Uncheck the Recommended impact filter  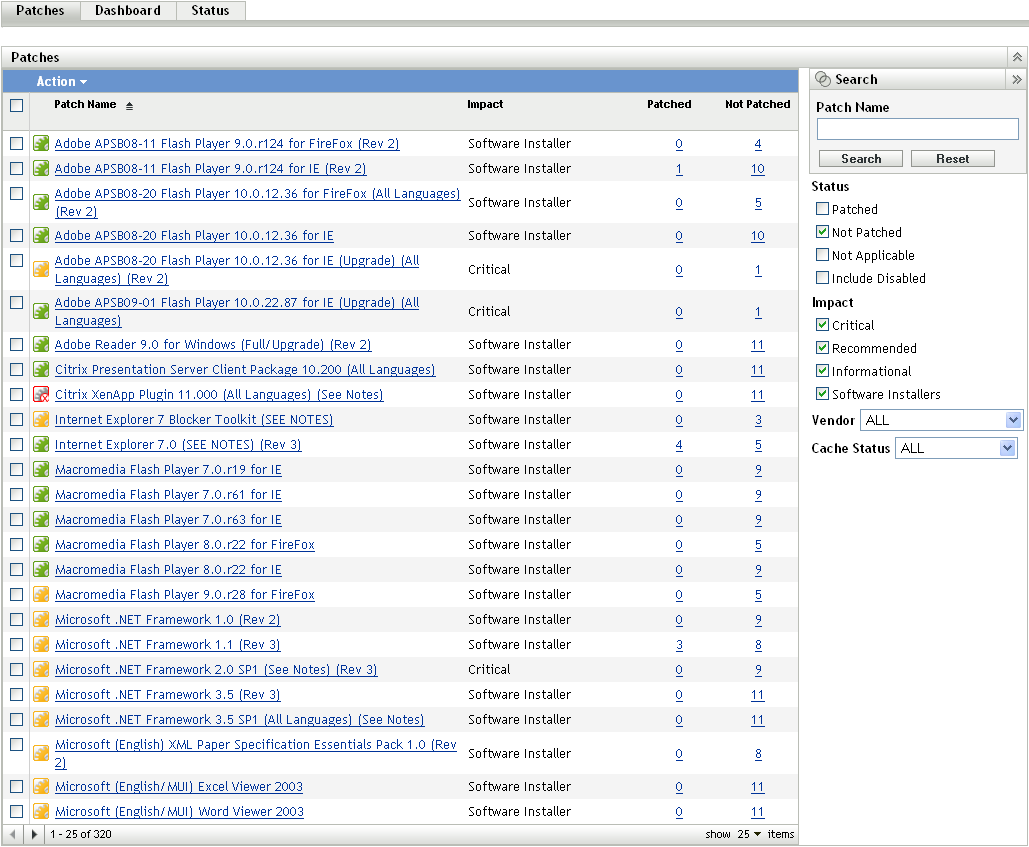pyautogui.click(x=822, y=348)
